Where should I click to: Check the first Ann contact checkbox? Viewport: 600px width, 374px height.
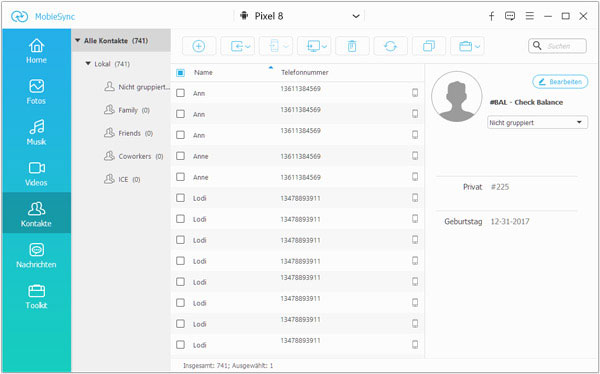(180, 93)
